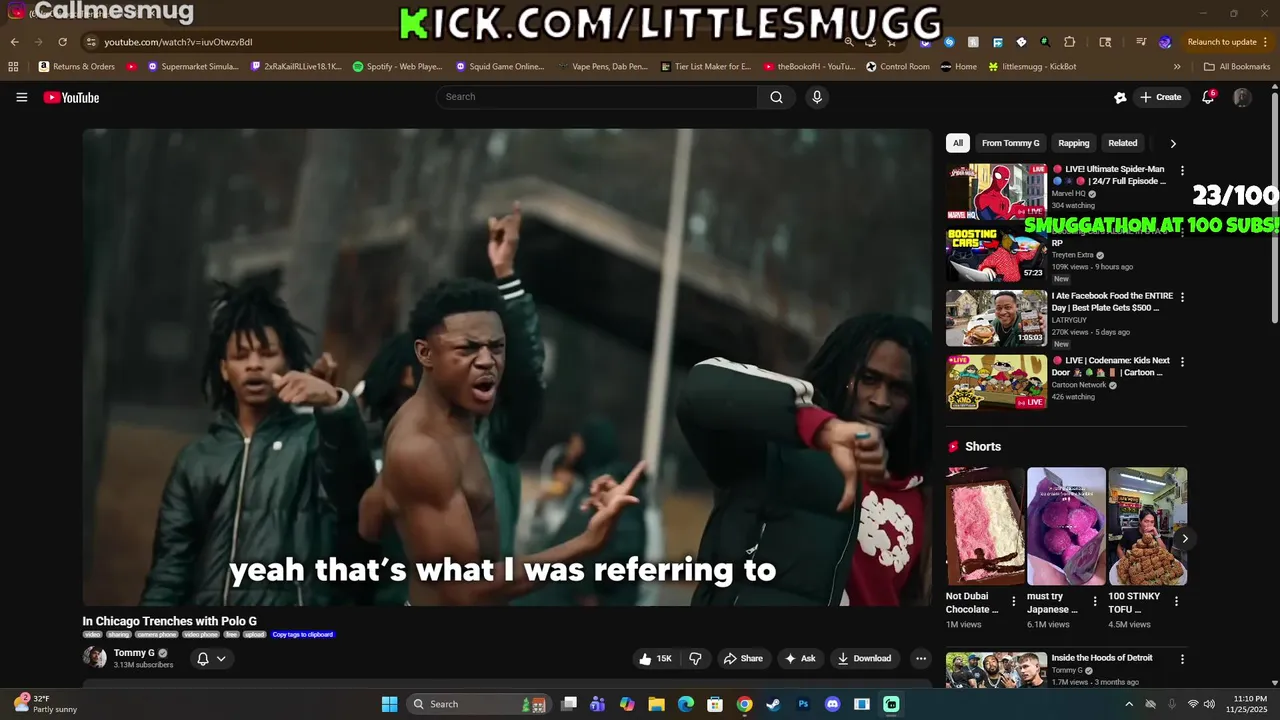
Task: Click the sparkle icon beside Create
Action: (x=1120, y=97)
